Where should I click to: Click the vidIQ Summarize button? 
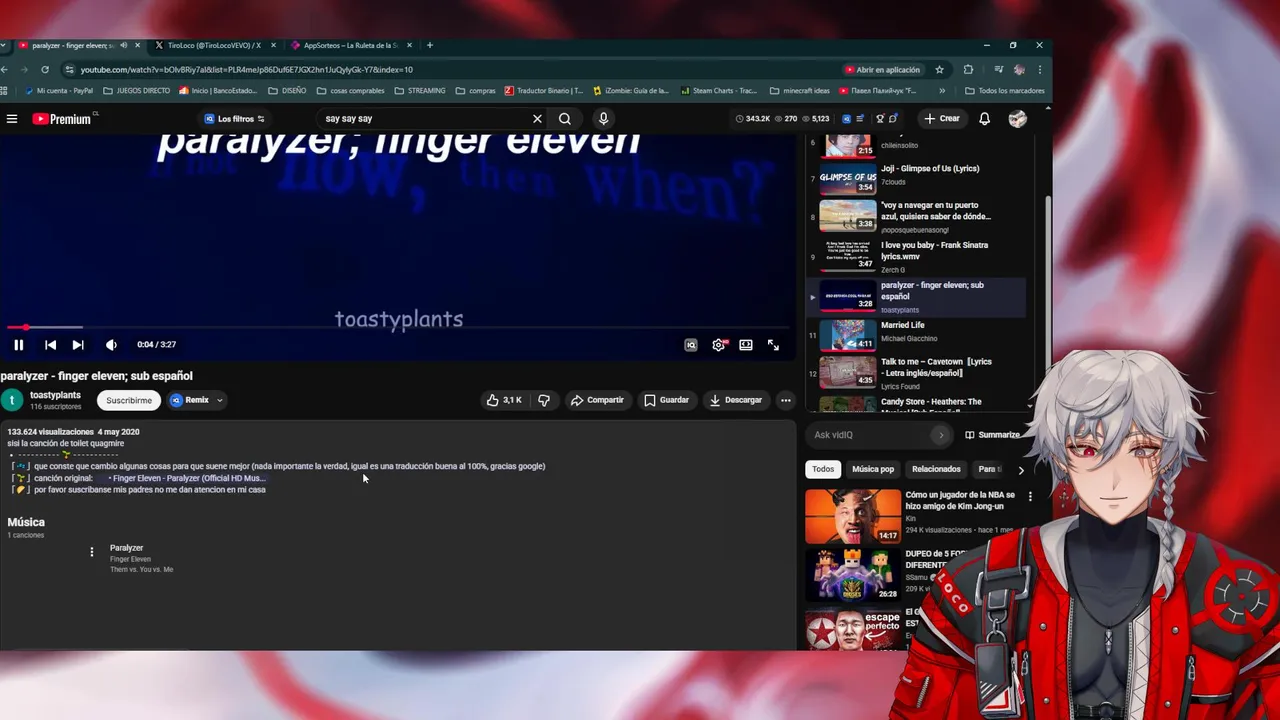click(x=993, y=435)
